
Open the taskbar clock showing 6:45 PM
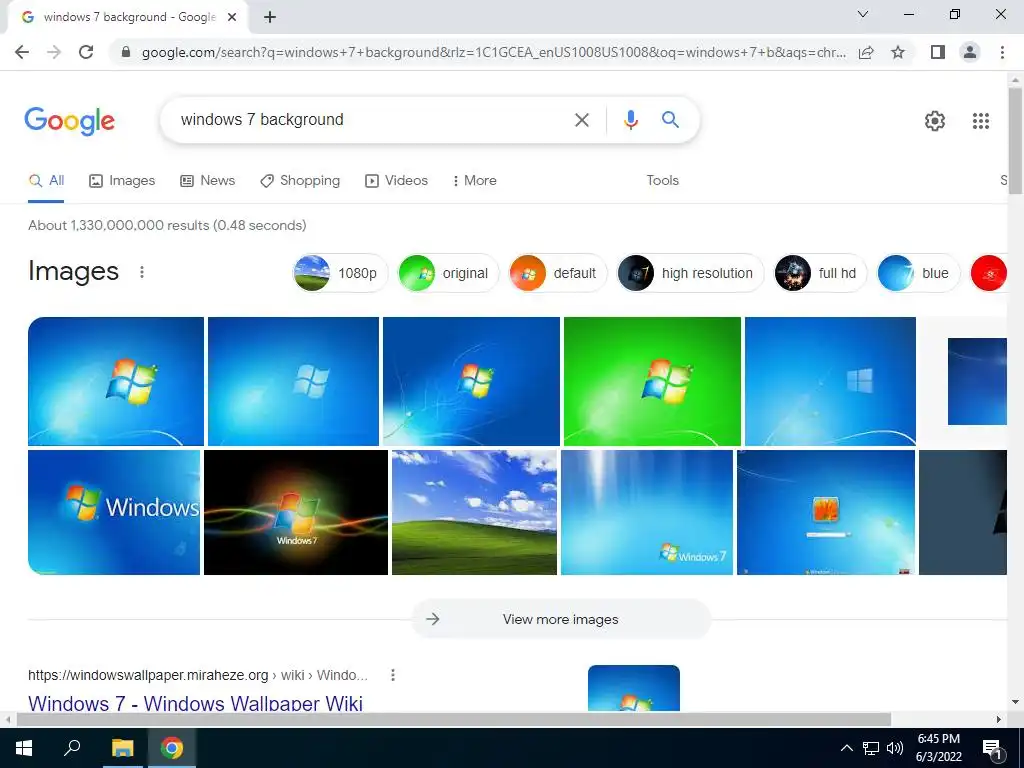pos(938,748)
